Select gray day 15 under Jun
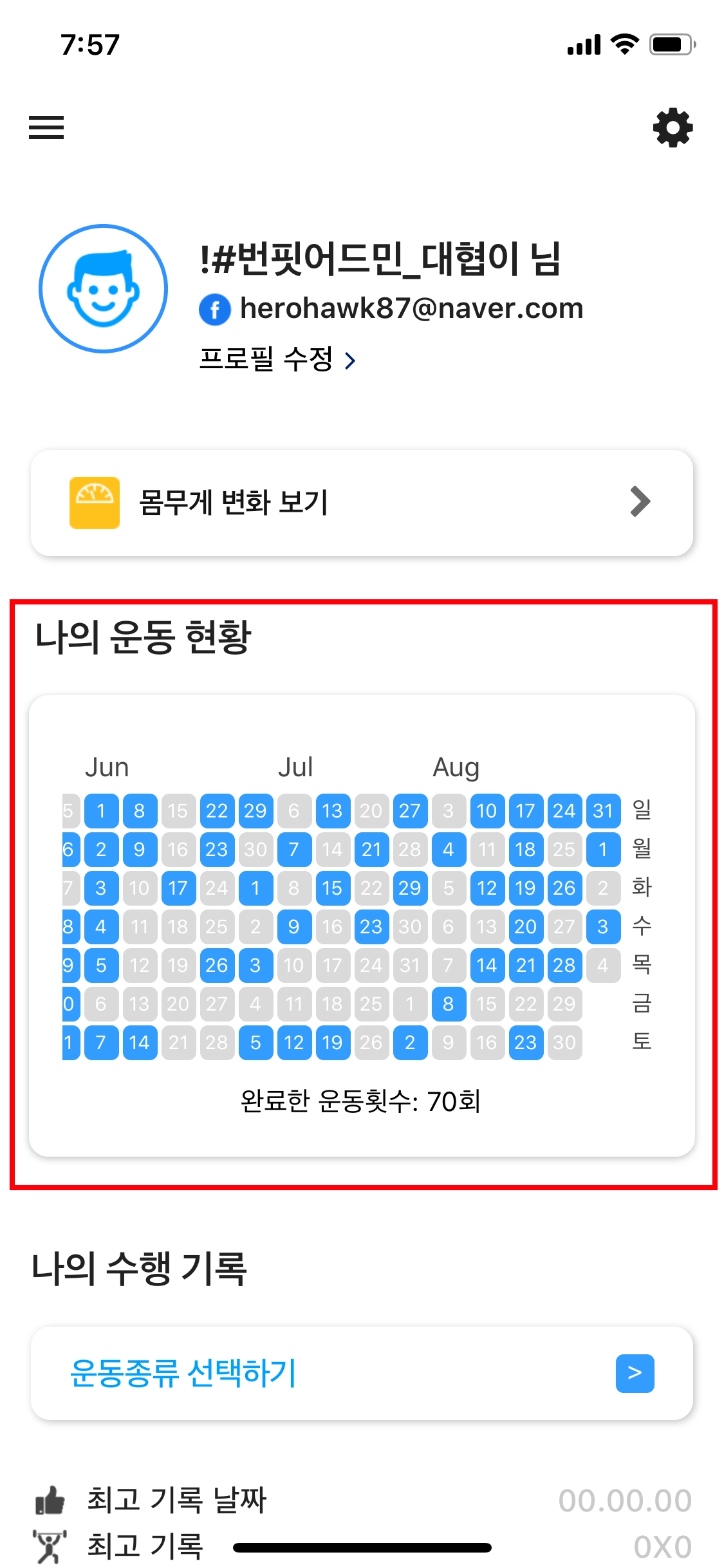 (178, 810)
